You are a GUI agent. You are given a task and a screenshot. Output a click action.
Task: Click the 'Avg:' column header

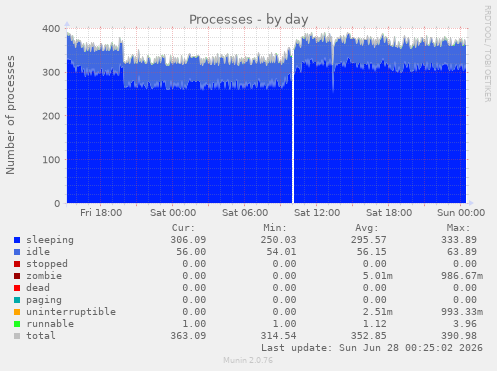click(x=367, y=228)
